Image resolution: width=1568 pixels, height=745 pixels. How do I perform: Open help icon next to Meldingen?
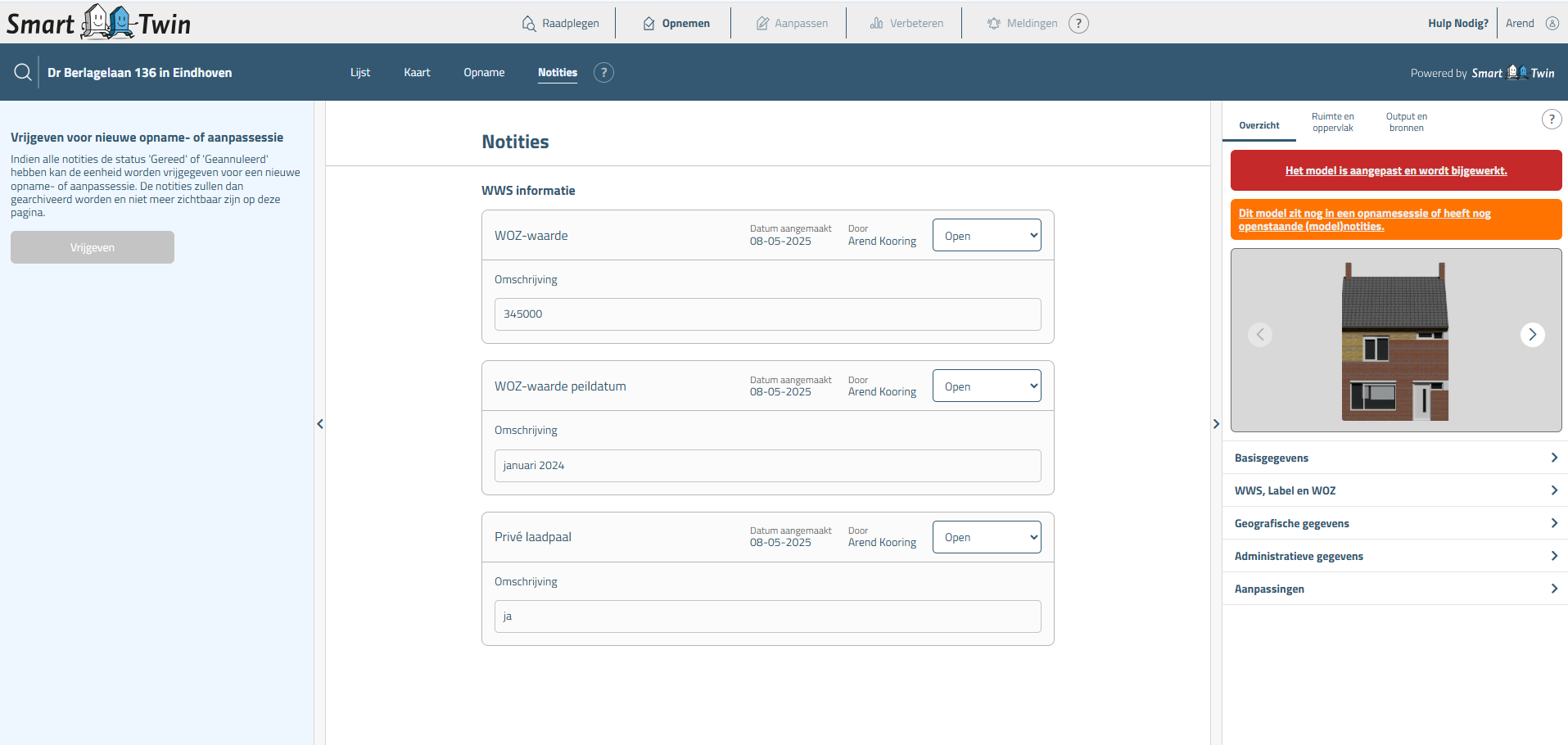coord(1079,23)
